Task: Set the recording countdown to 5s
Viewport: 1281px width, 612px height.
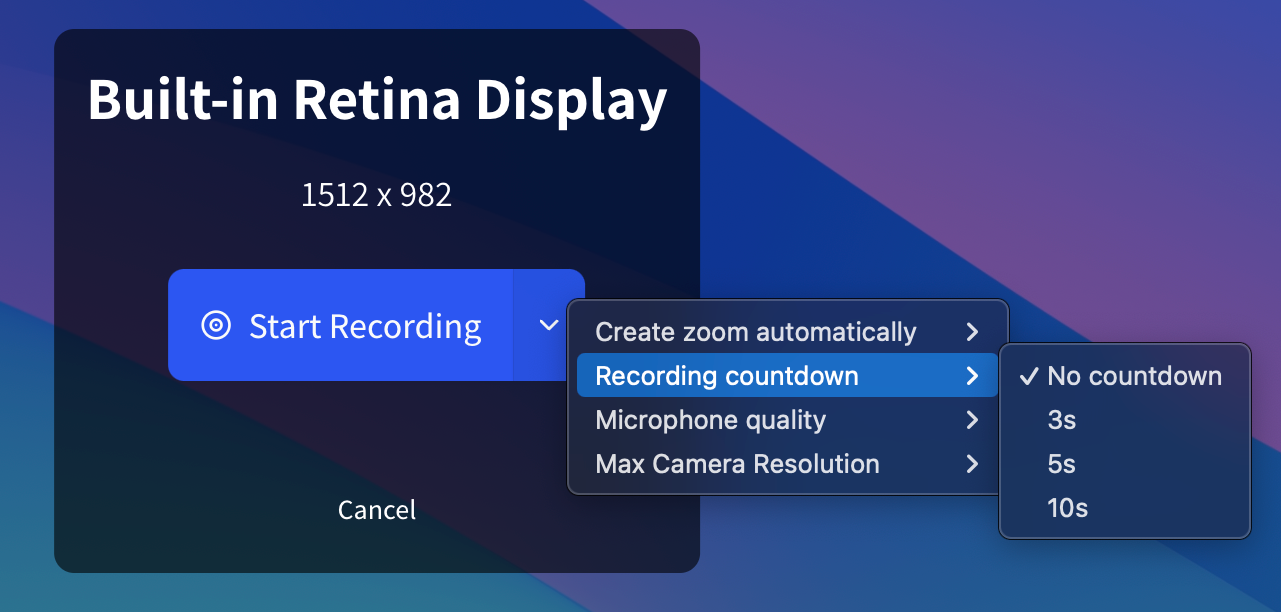Action: [x=1062, y=464]
